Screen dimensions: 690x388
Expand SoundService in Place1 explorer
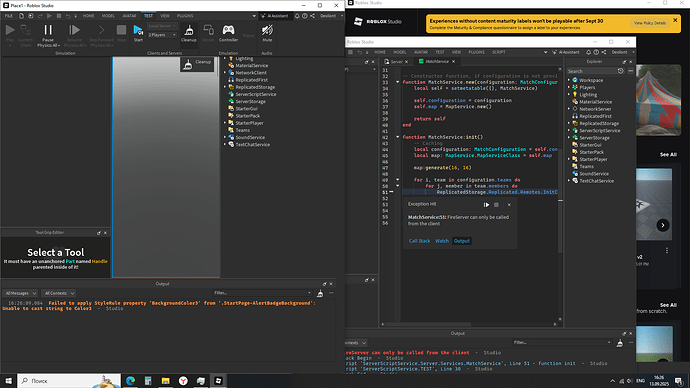pyautogui.click(x=225, y=137)
